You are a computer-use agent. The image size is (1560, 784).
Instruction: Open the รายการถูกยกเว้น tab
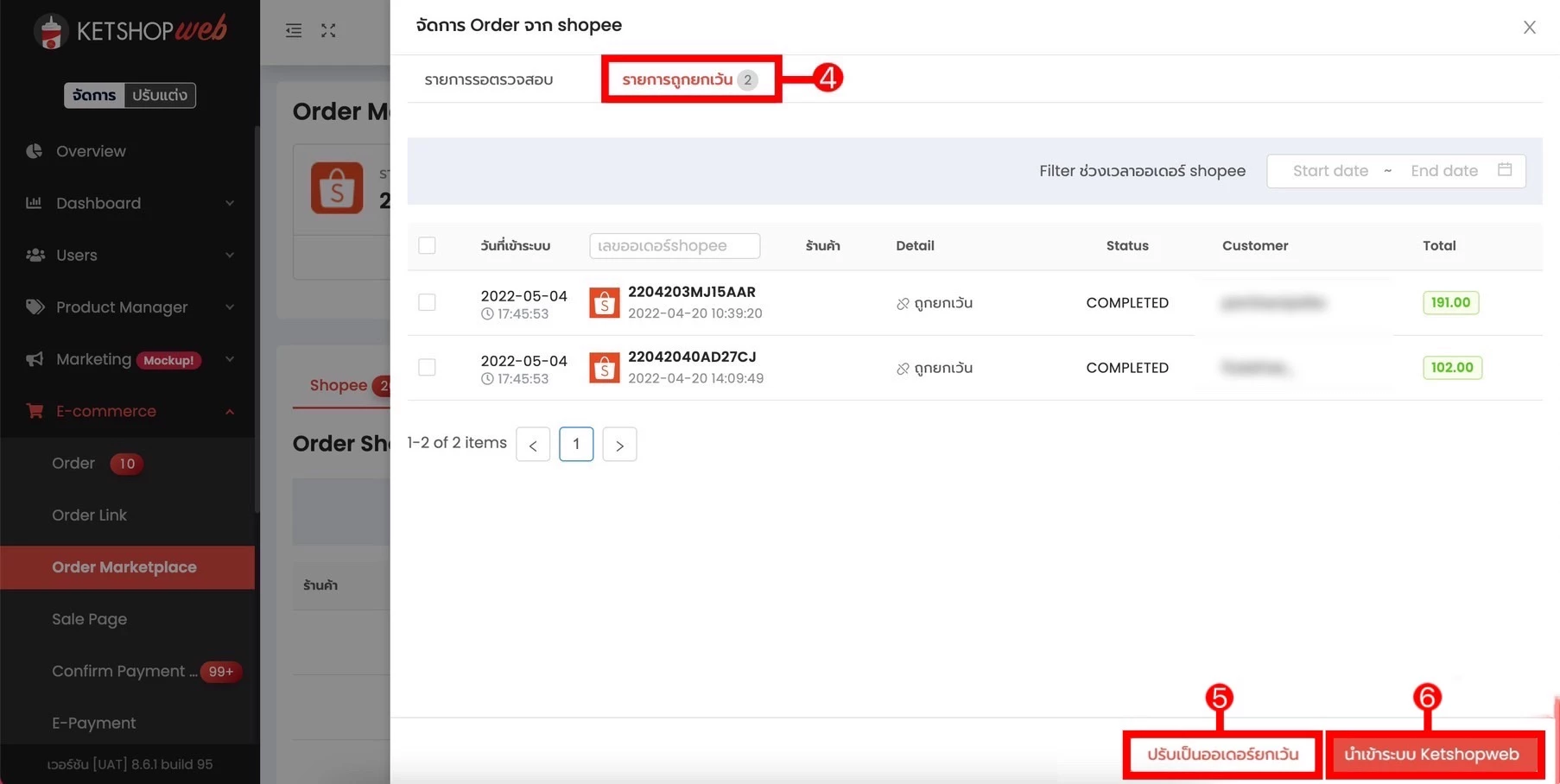(690, 79)
